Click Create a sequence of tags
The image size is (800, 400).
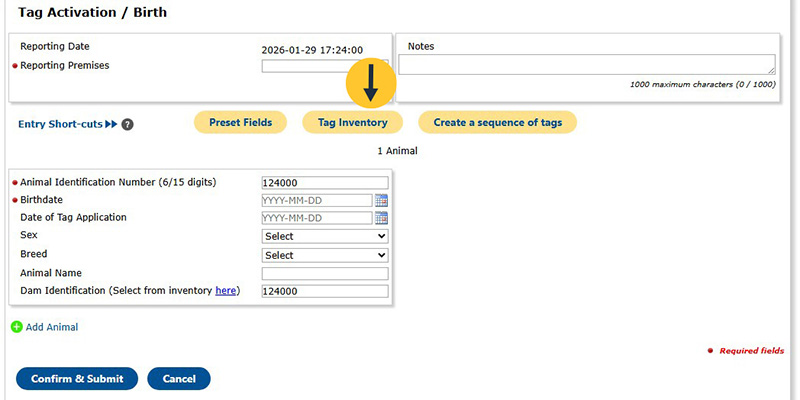[497, 122]
